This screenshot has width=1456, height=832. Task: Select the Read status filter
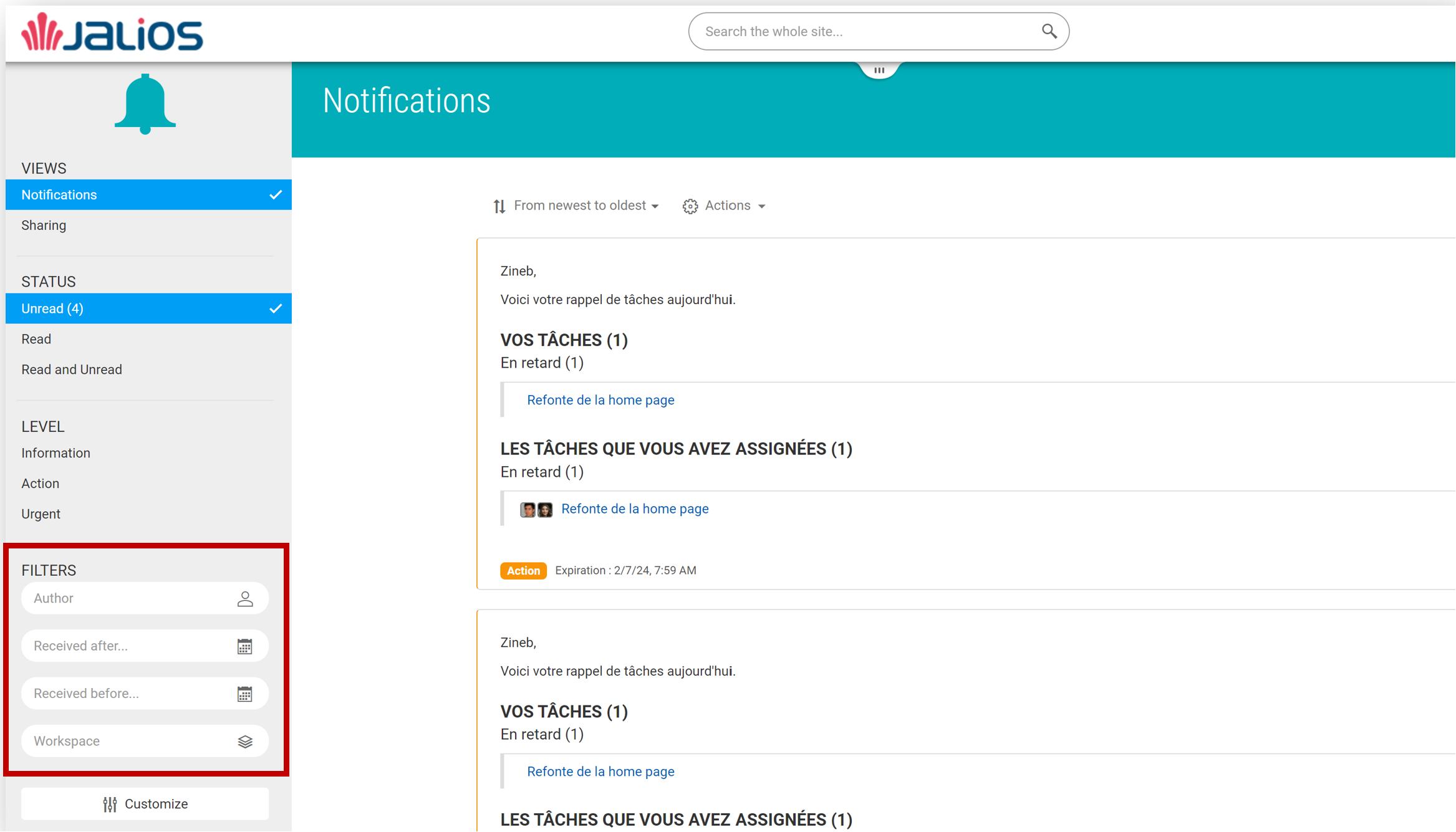click(x=148, y=339)
